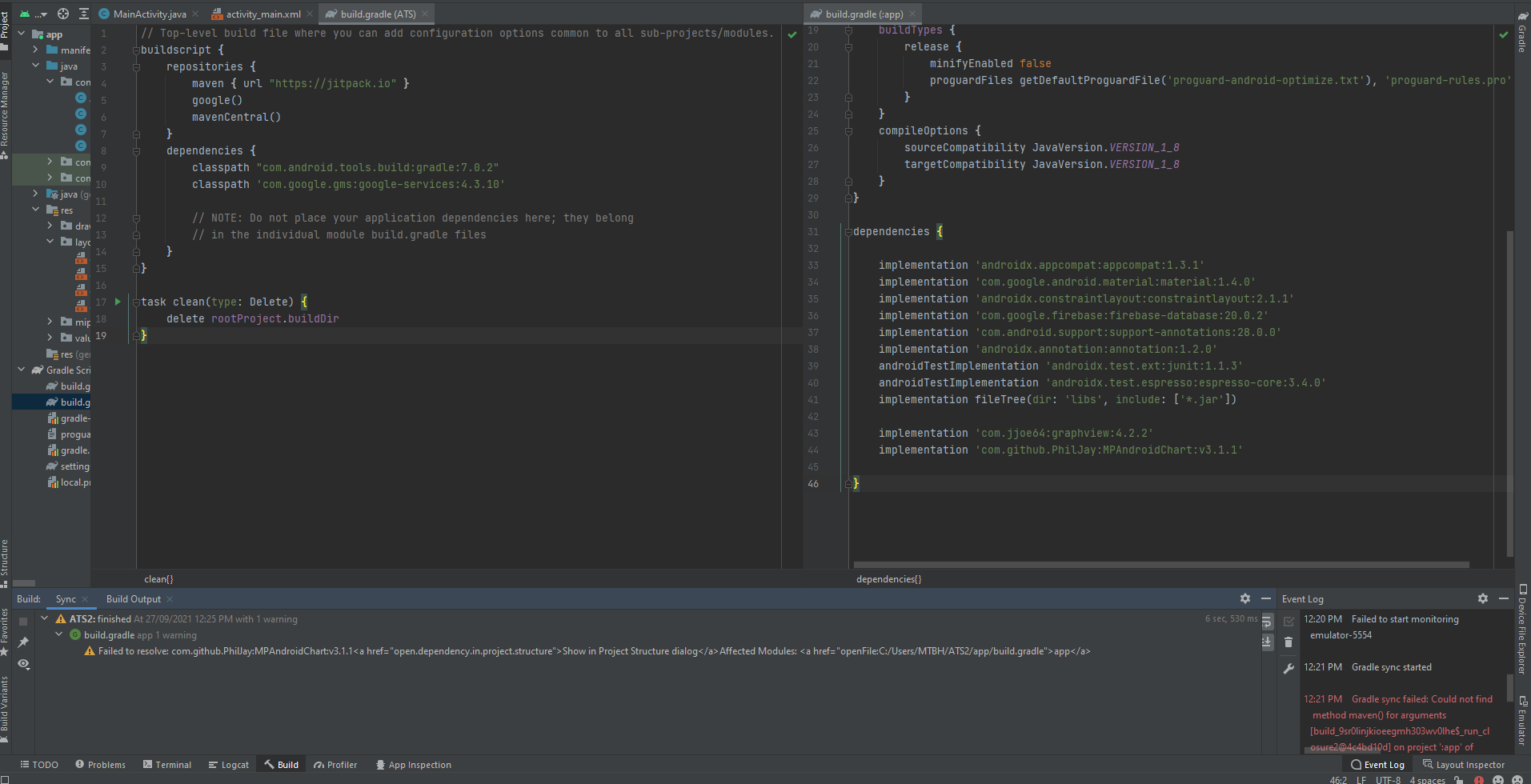Open the Build Output tab
The image size is (1531, 784).
134,598
